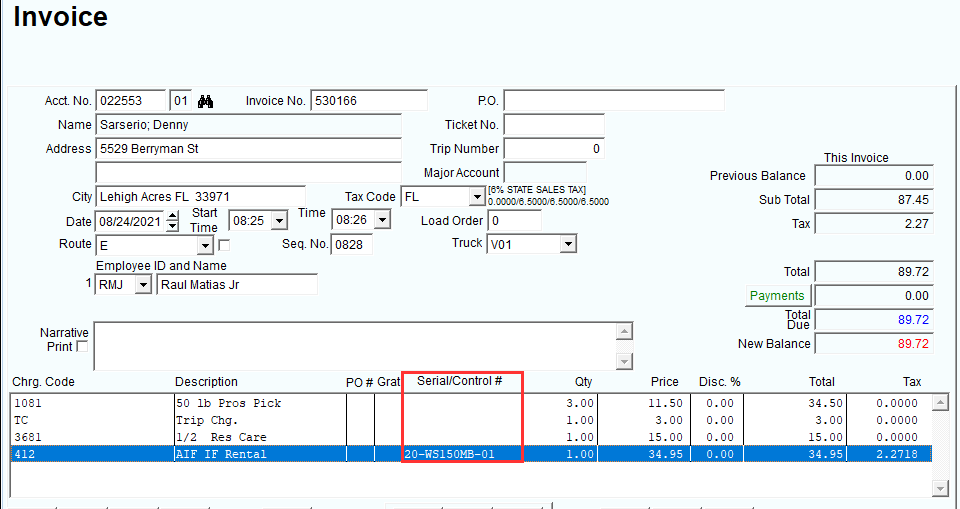The image size is (960, 509).
Task: Click the binoculars account search icon
Action: click(x=205, y=101)
